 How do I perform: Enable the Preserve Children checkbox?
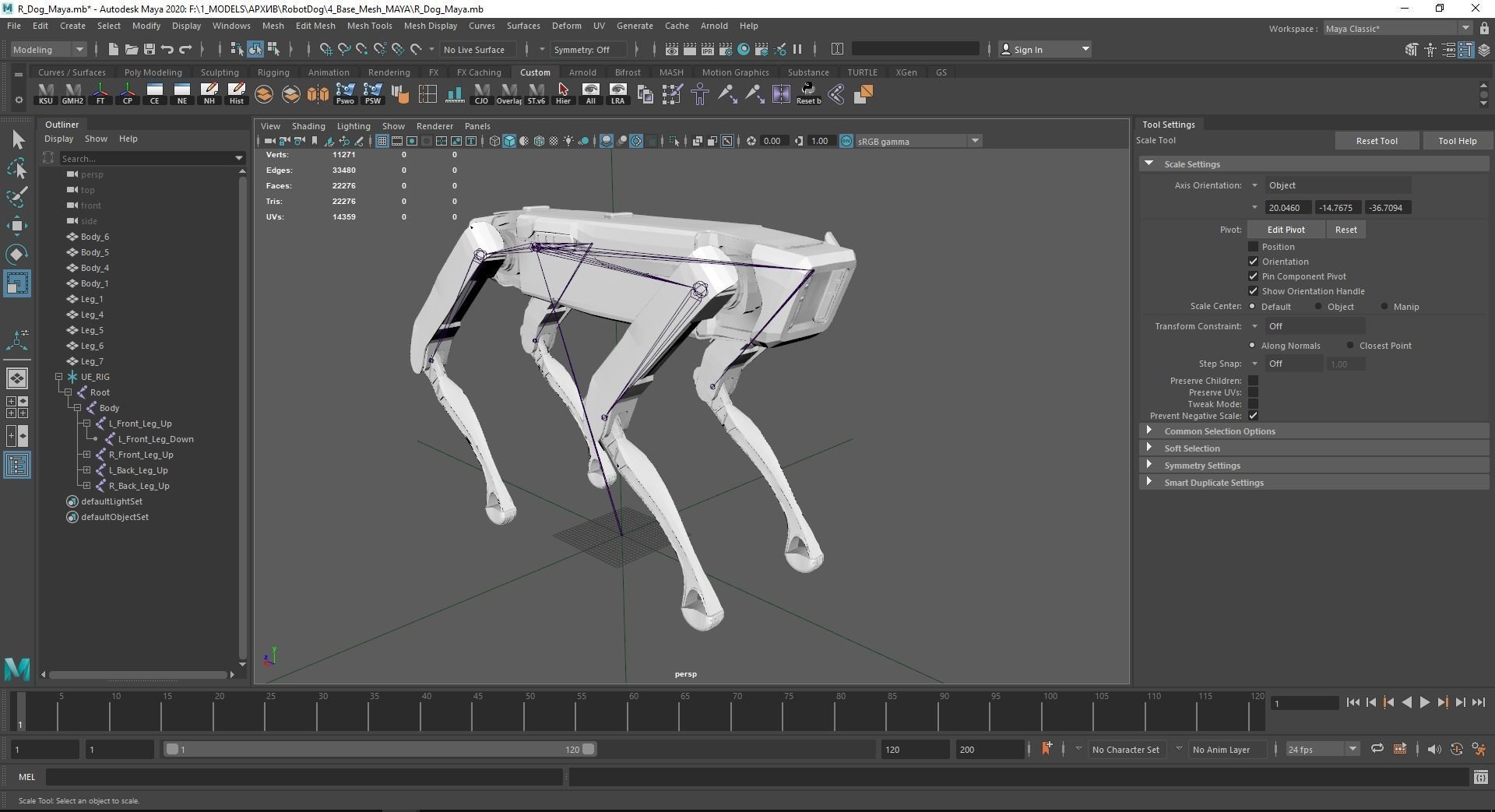1253,381
